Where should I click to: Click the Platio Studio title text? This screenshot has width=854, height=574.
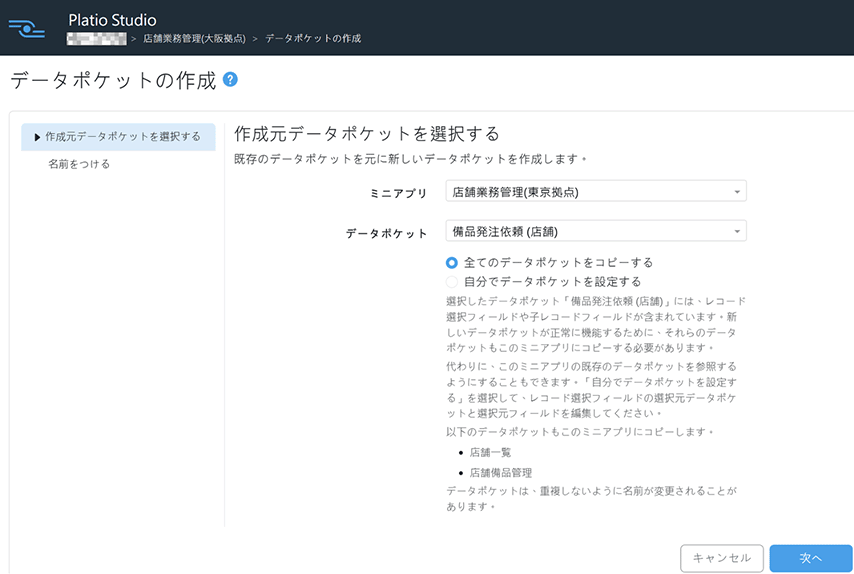point(112,20)
